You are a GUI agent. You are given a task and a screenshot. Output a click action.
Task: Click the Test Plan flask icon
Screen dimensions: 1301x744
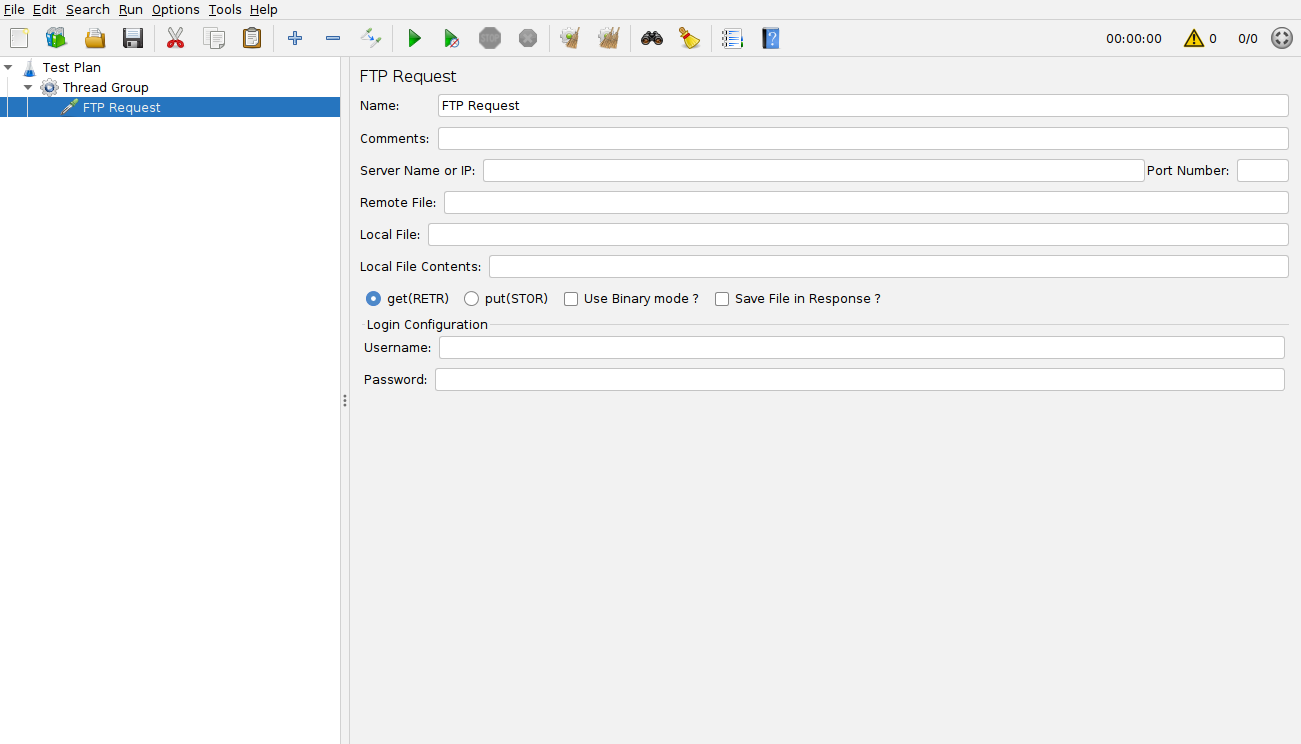29,68
